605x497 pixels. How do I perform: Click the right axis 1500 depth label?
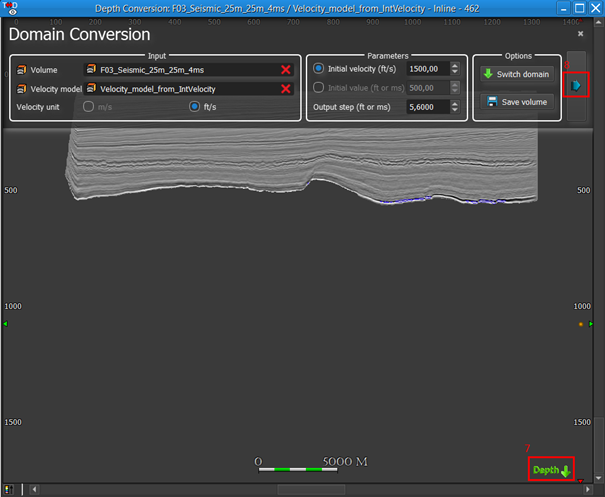coord(582,422)
